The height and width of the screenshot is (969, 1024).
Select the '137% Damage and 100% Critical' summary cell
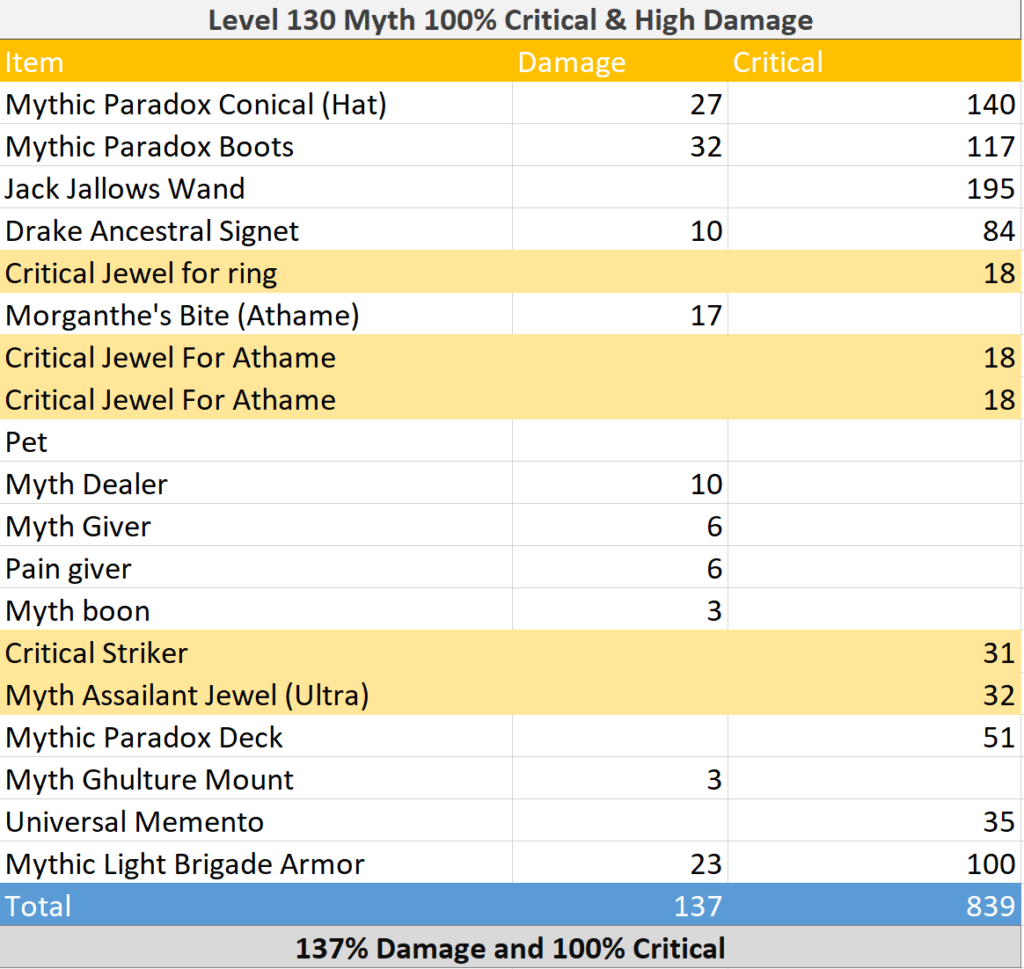[x=511, y=947]
